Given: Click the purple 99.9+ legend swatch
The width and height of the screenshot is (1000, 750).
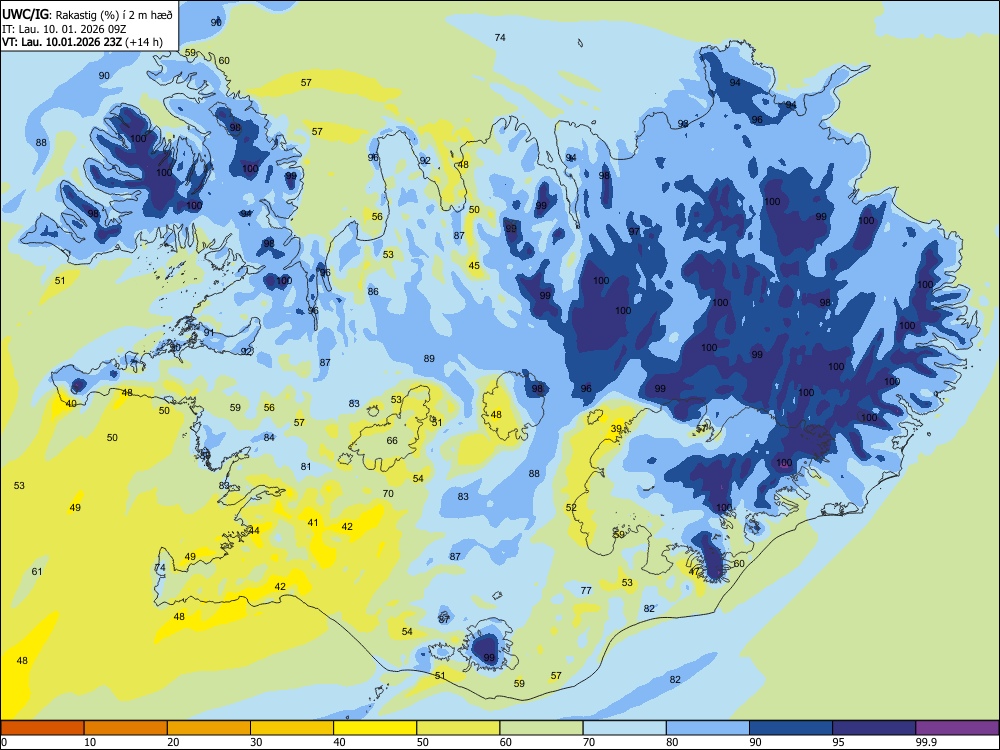Looking at the screenshot, I should tap(957, 728).
